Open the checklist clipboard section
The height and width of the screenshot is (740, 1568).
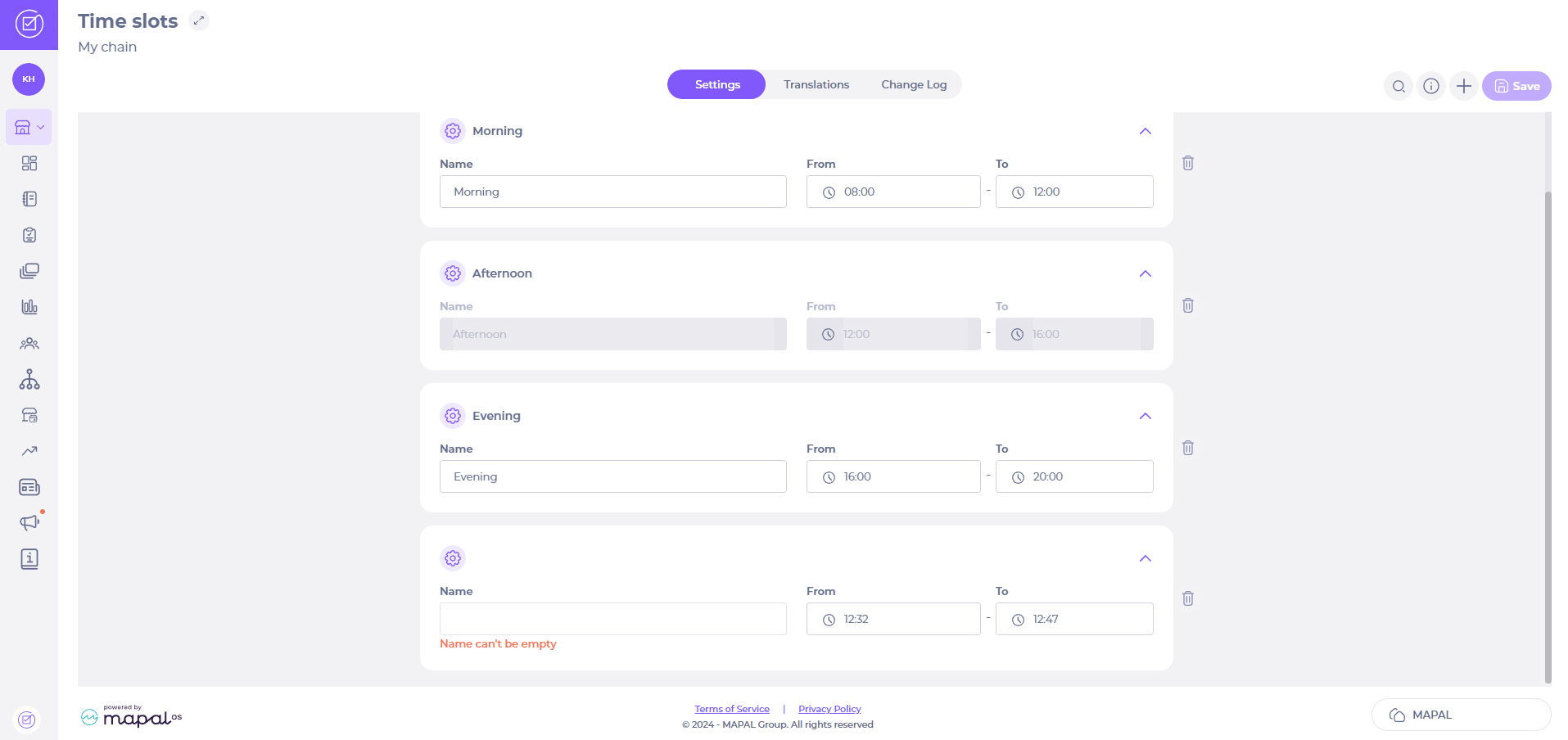[x=29, y=235]
